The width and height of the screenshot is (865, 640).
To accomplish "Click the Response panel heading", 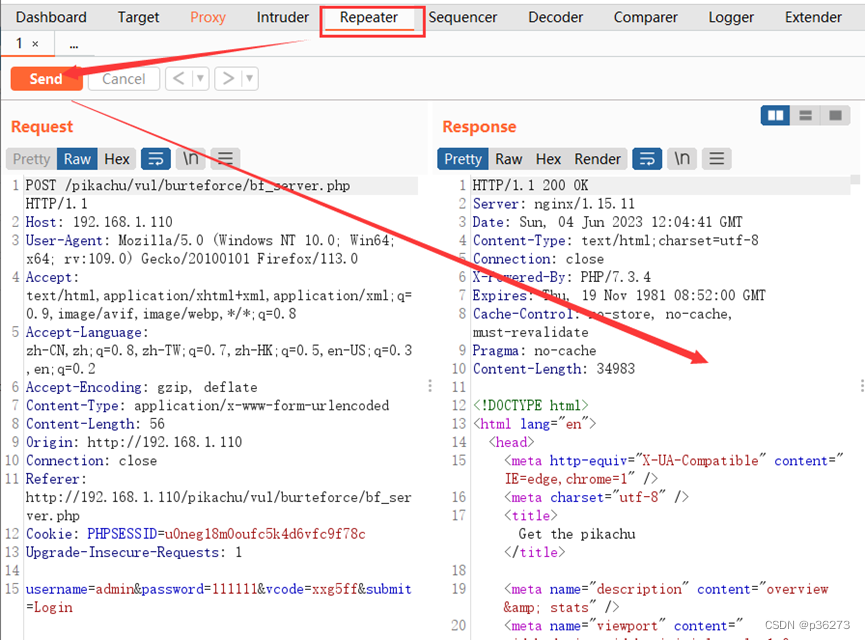I will point(479,127).
